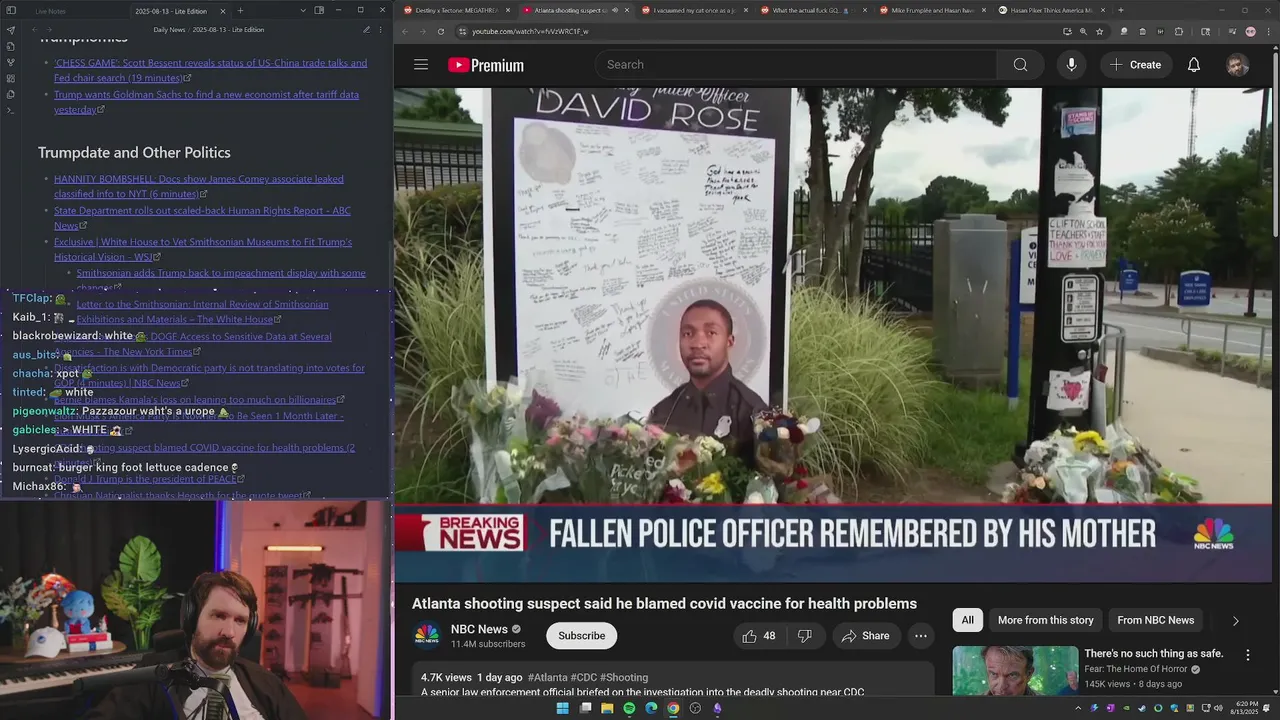
Task: Bookmark this page with the star icon
Action: (1099, 31)
